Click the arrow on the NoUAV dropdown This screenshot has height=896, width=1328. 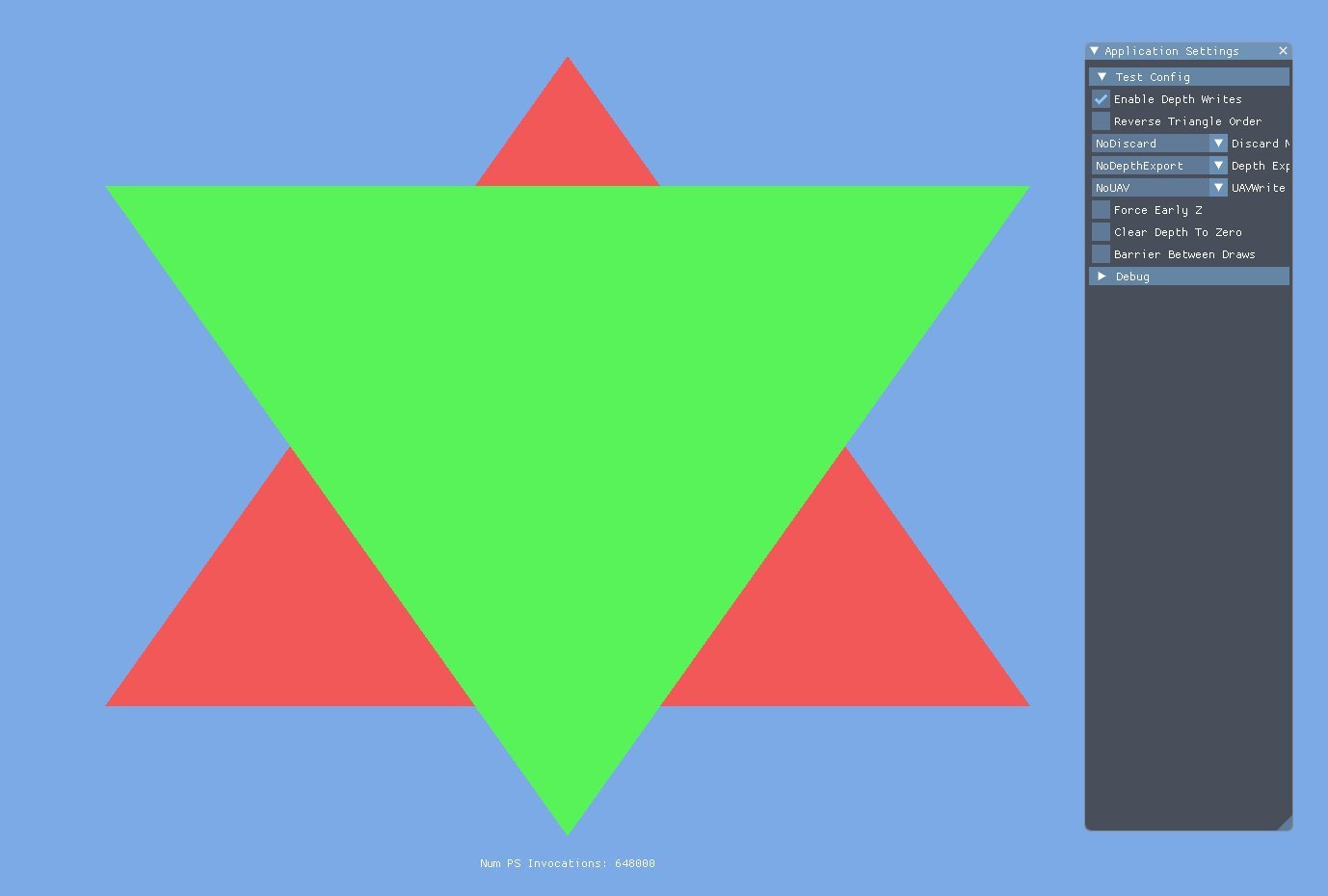click(1218, 188)
